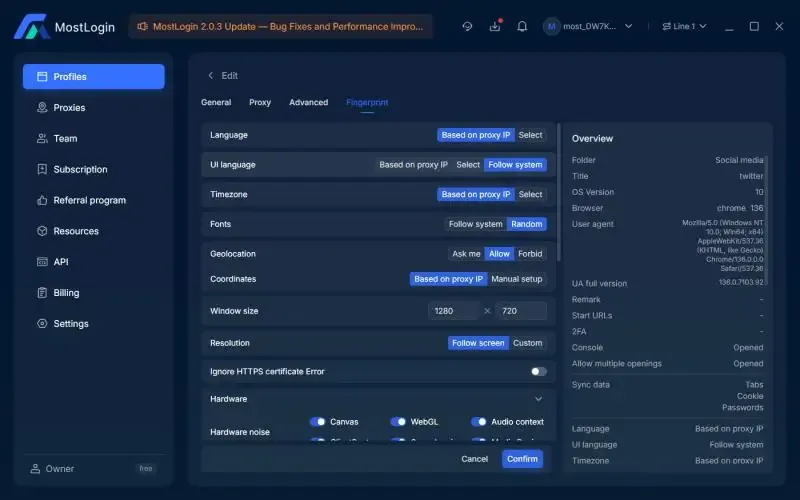Open the Line 1 dropdown
Screen dimensions: 800x500
pyautogui.click(x=703, y=26)
